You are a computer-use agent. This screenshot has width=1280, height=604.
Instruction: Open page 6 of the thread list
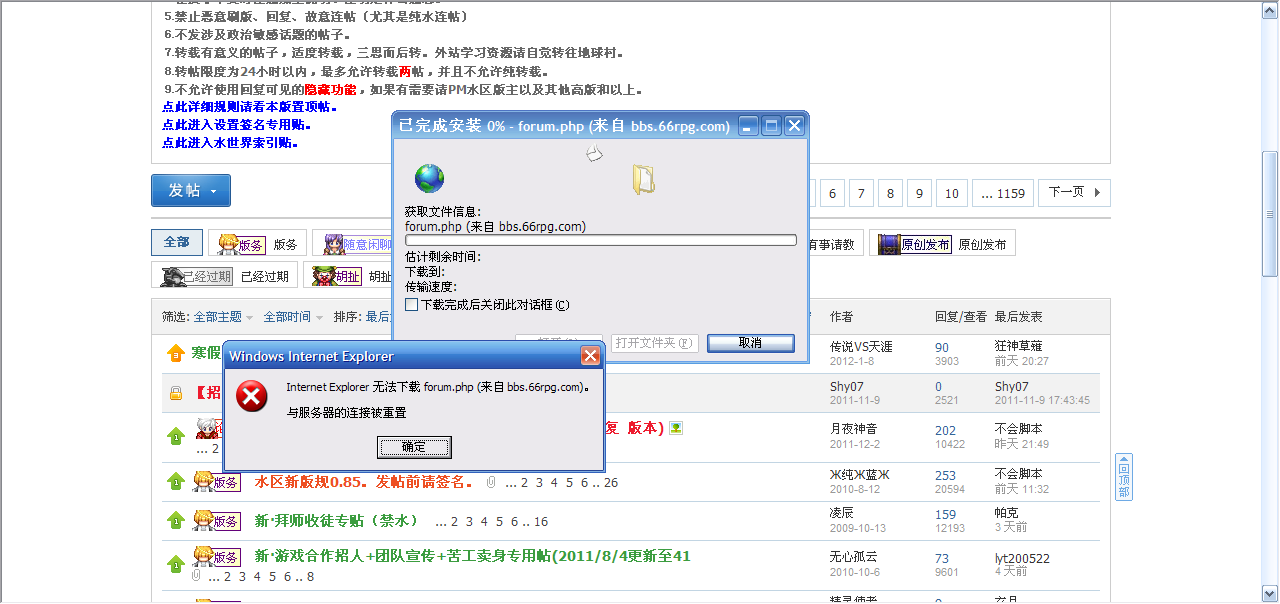(832, 193)
